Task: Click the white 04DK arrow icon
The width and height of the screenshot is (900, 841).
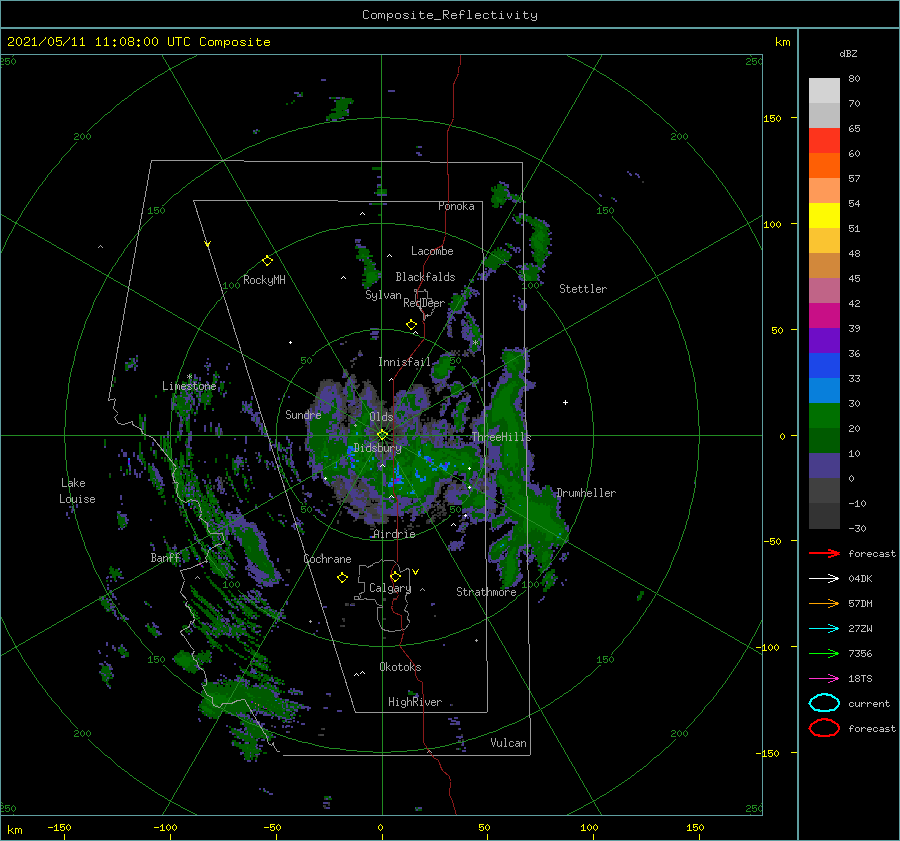Action: coord(824,579)
